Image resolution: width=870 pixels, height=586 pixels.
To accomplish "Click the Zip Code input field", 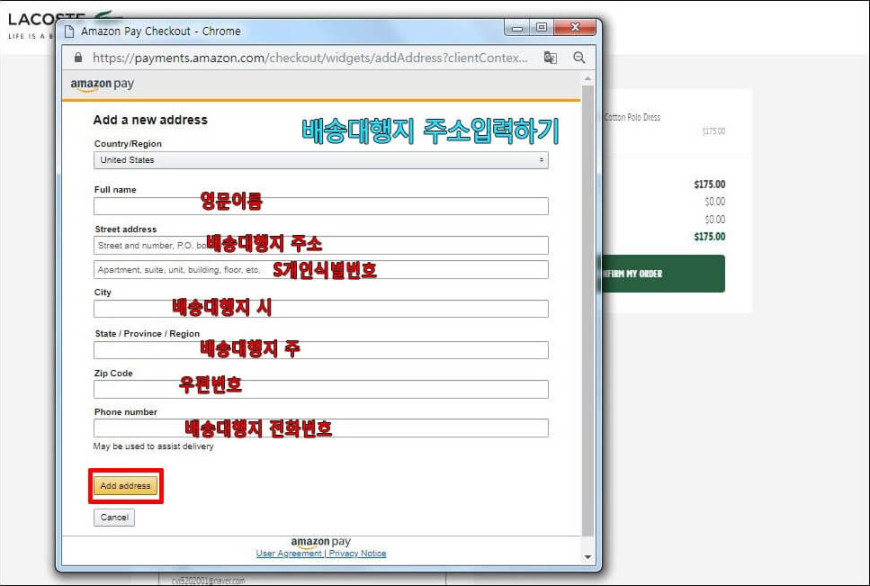I will [321, 389].
